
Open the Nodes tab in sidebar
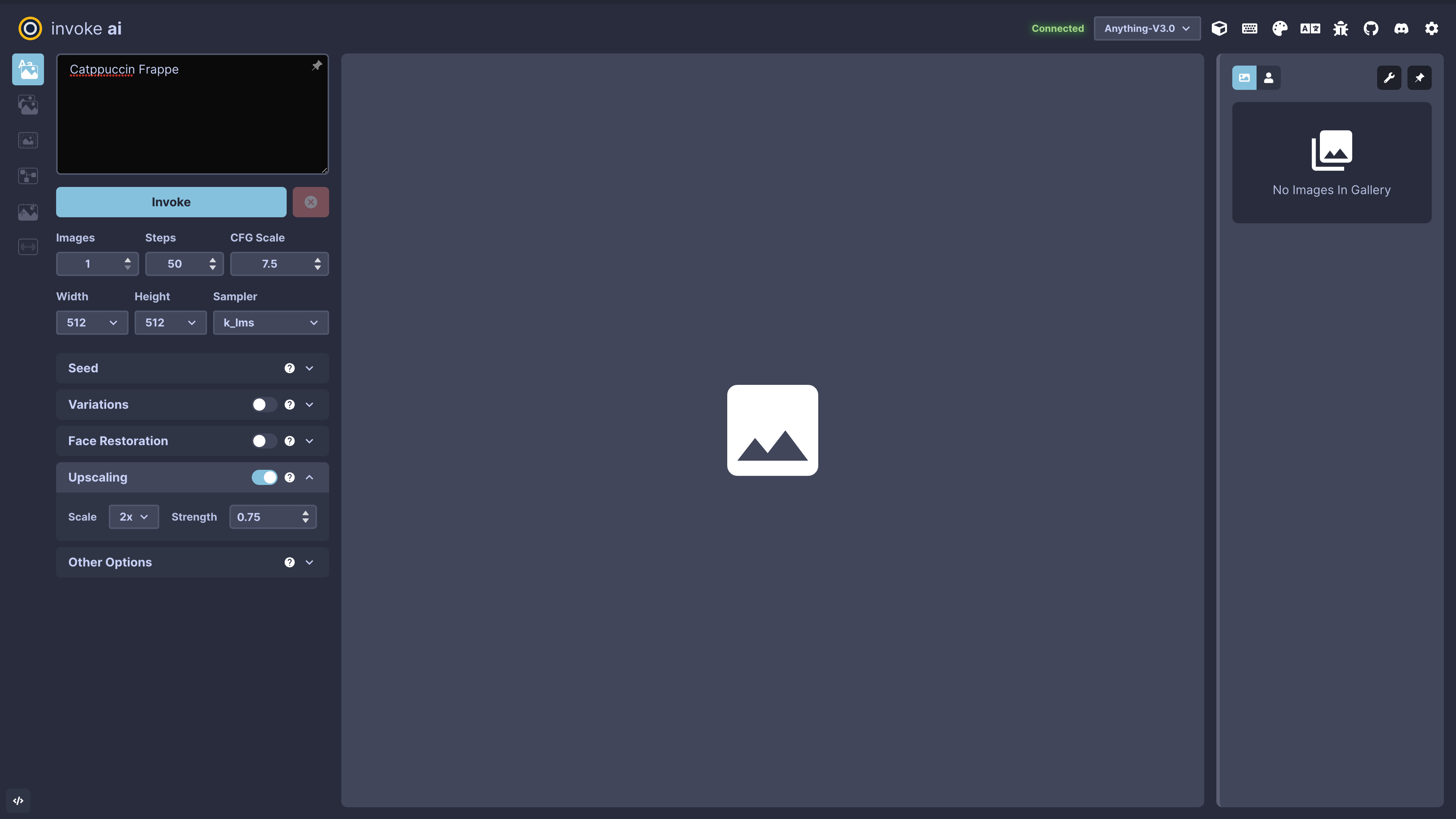tap(28, 176)
